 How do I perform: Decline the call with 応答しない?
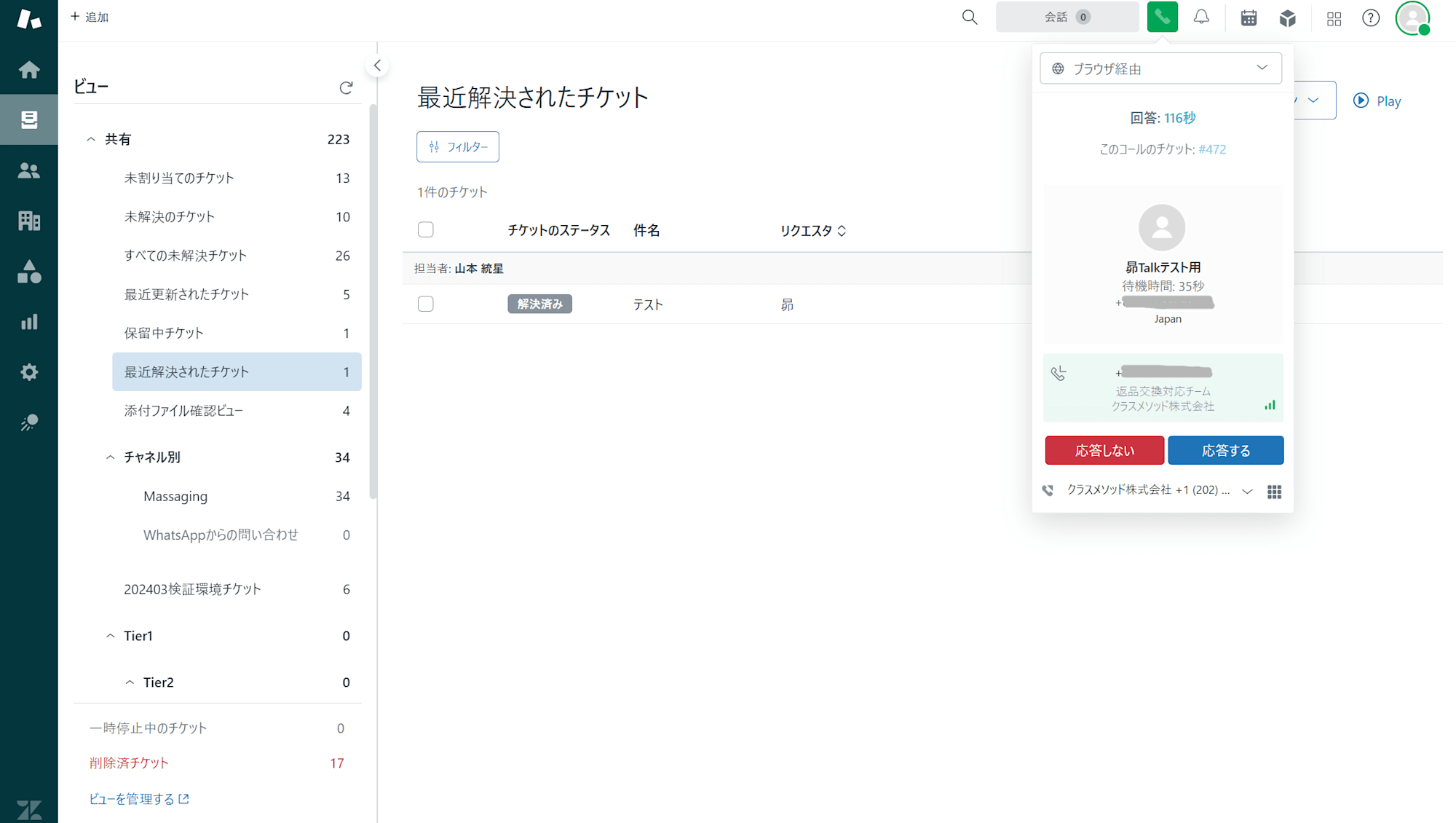[1104, 450]
